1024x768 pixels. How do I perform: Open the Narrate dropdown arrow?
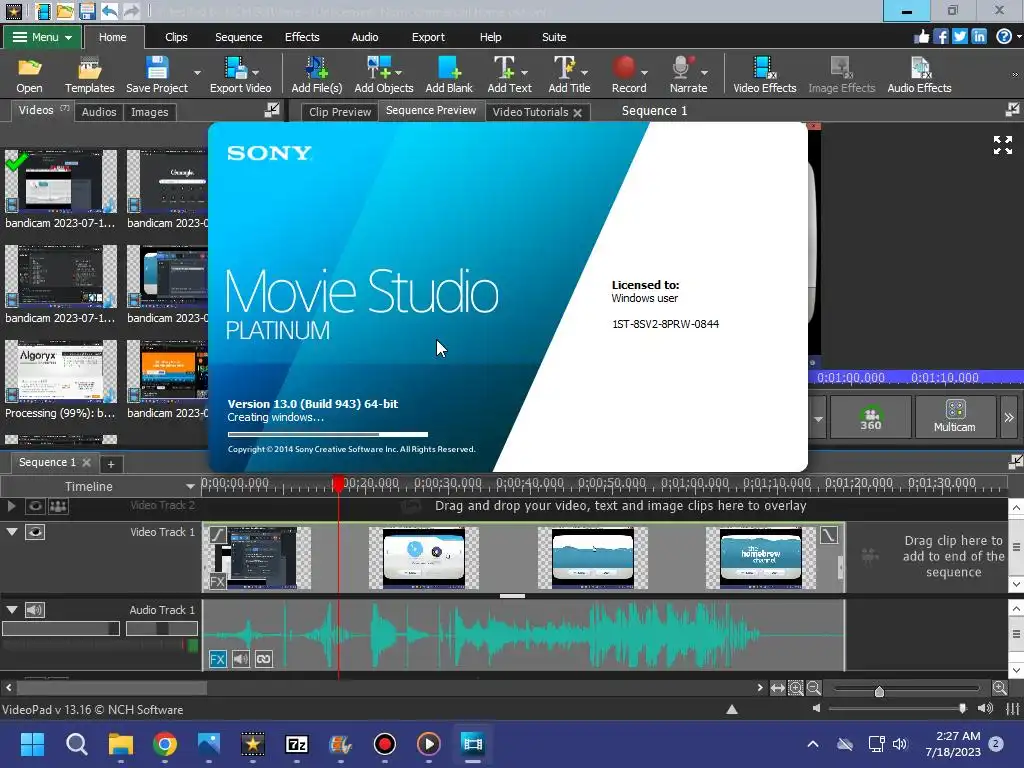tap(705, 72)
